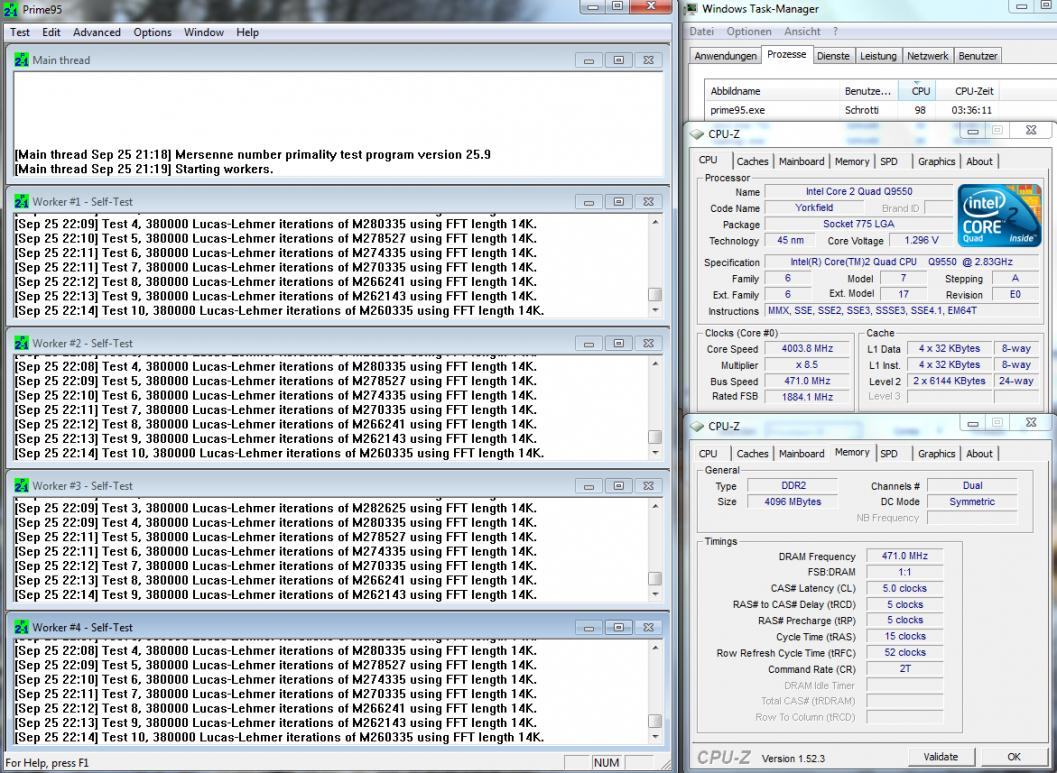Click Worker #3 scrollbar down arrow
The image size is (1057, 773).
[655, 594]
